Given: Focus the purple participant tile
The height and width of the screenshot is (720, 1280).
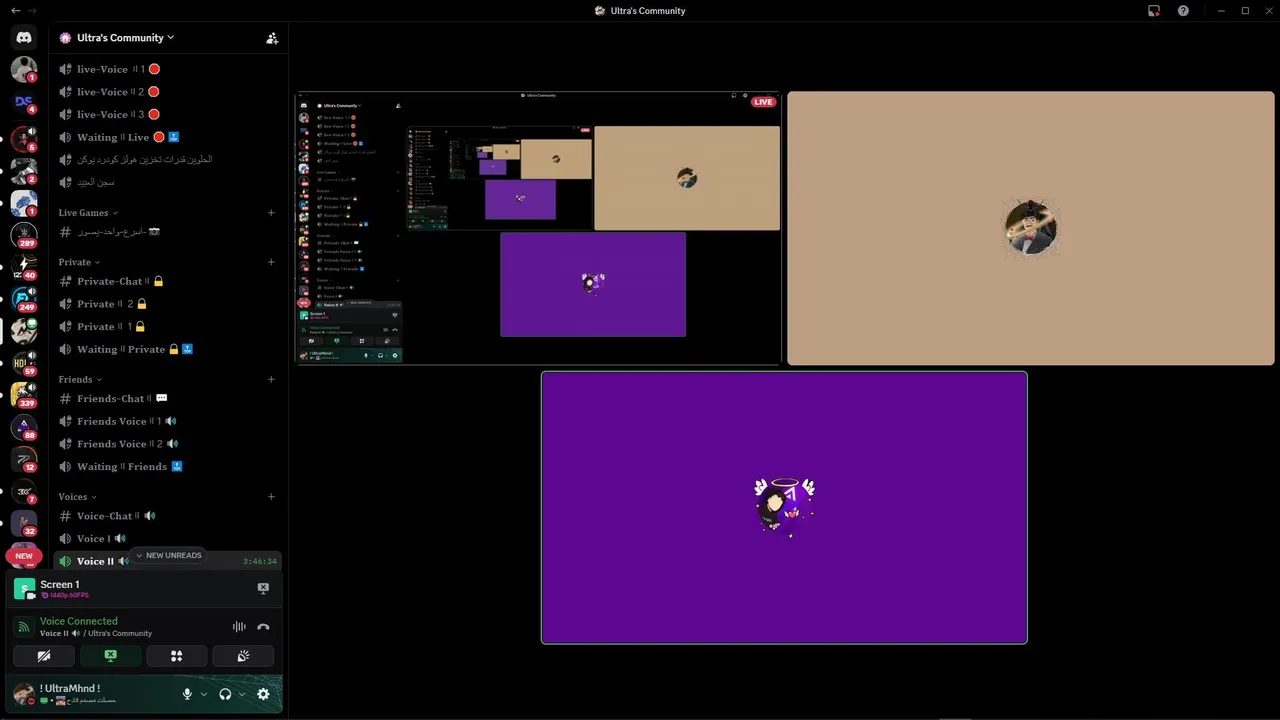Looking at the screenshot, I should click(x=784, y=507).
